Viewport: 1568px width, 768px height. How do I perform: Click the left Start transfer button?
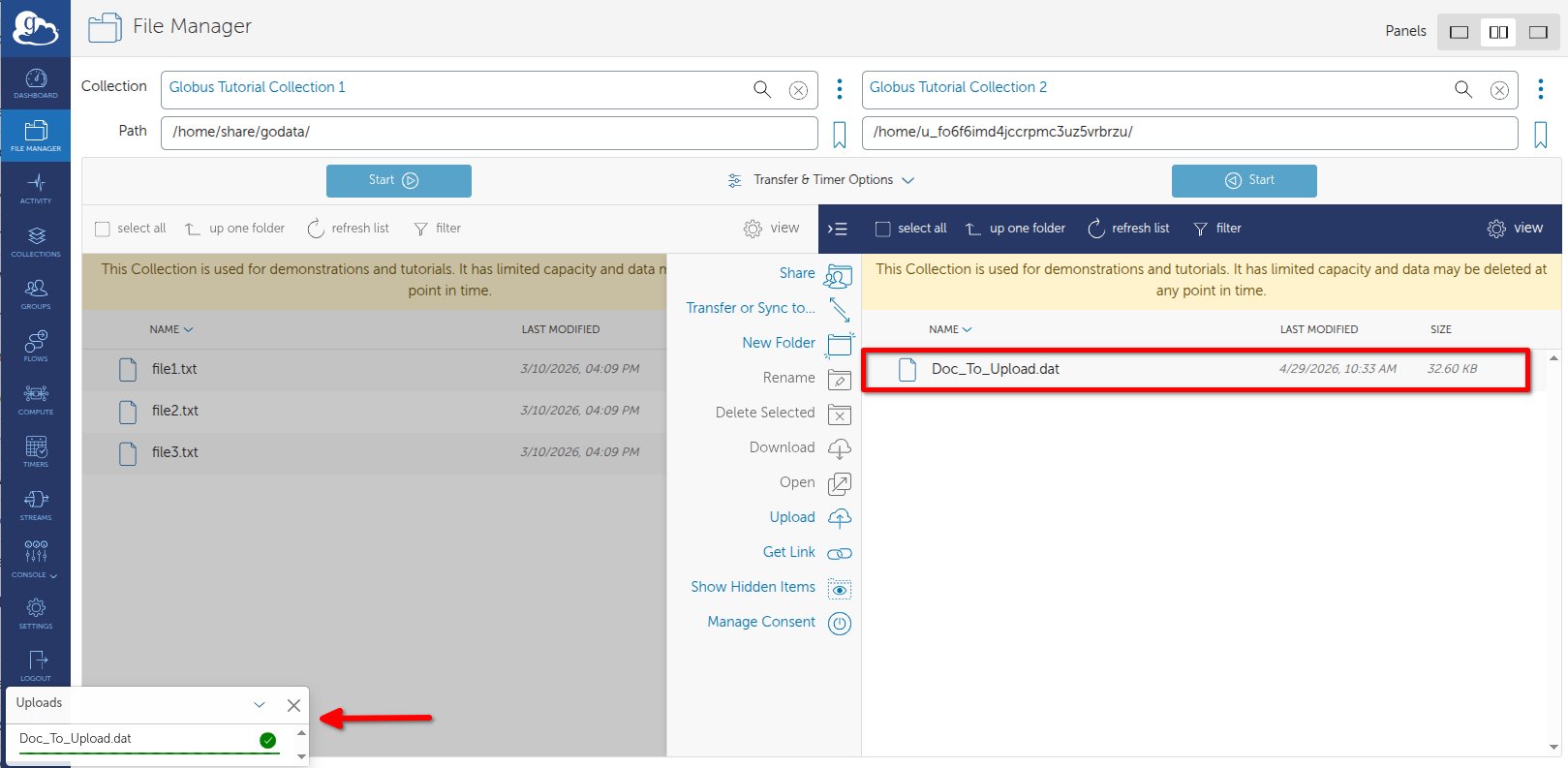tap(399, 181)
